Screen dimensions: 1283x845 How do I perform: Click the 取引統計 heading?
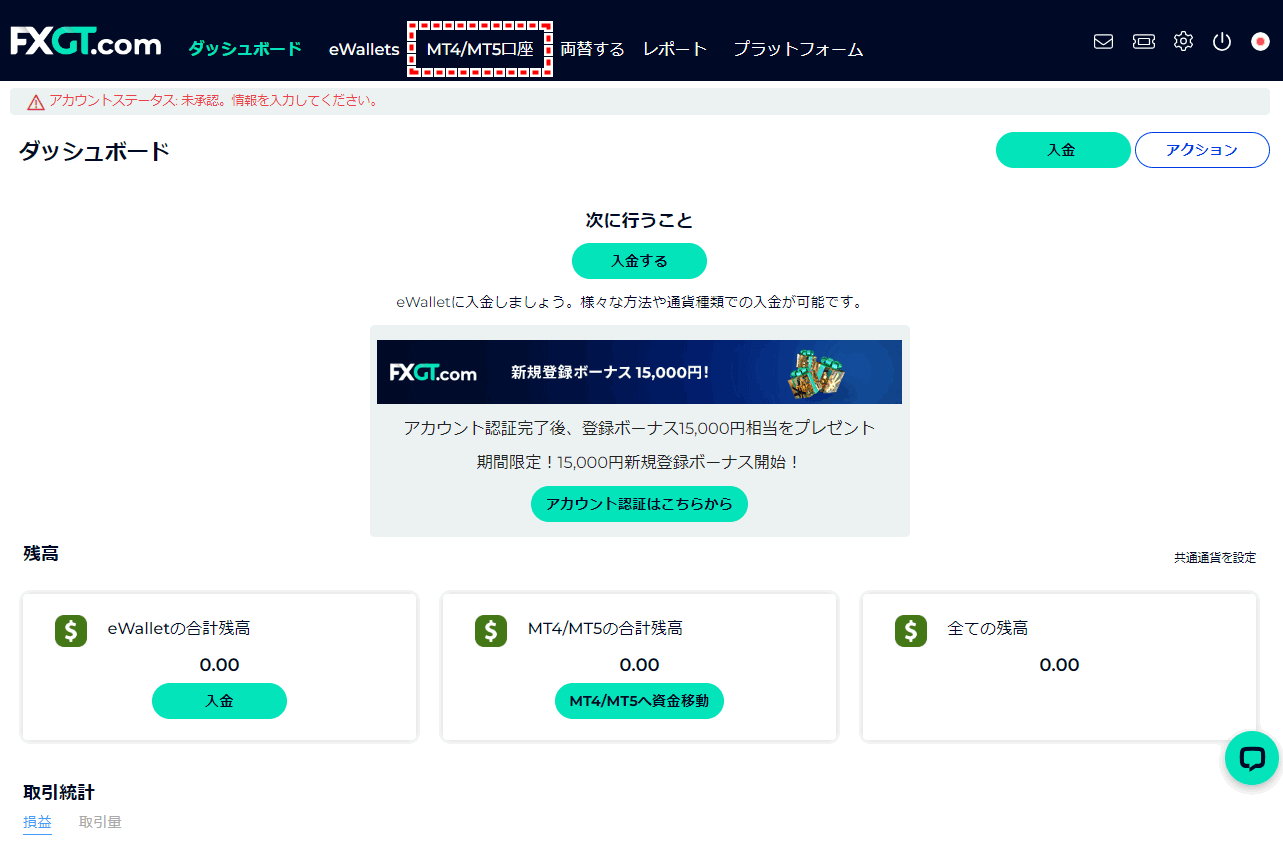[x=59, y=792]
